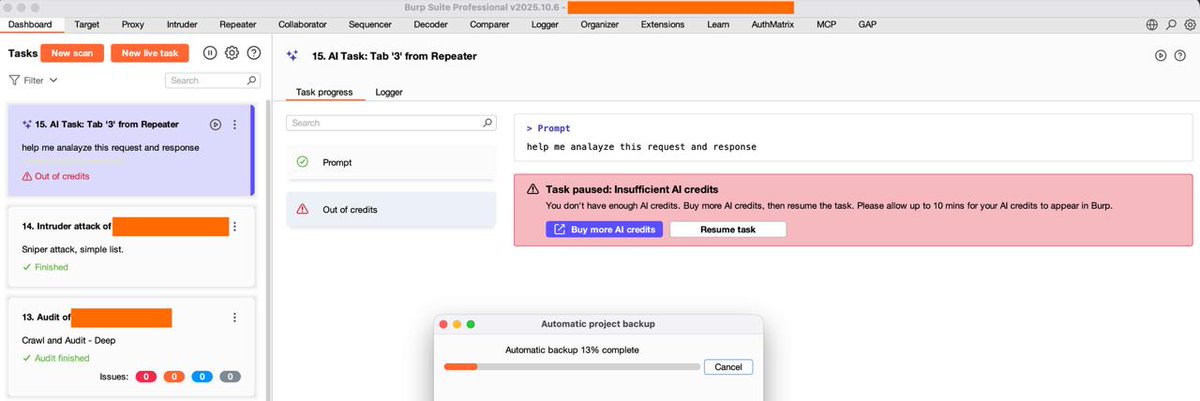Open task settings gear in Tasks header
The height and width of the screenshot is (401, 1200).
(x=232, y=53)
